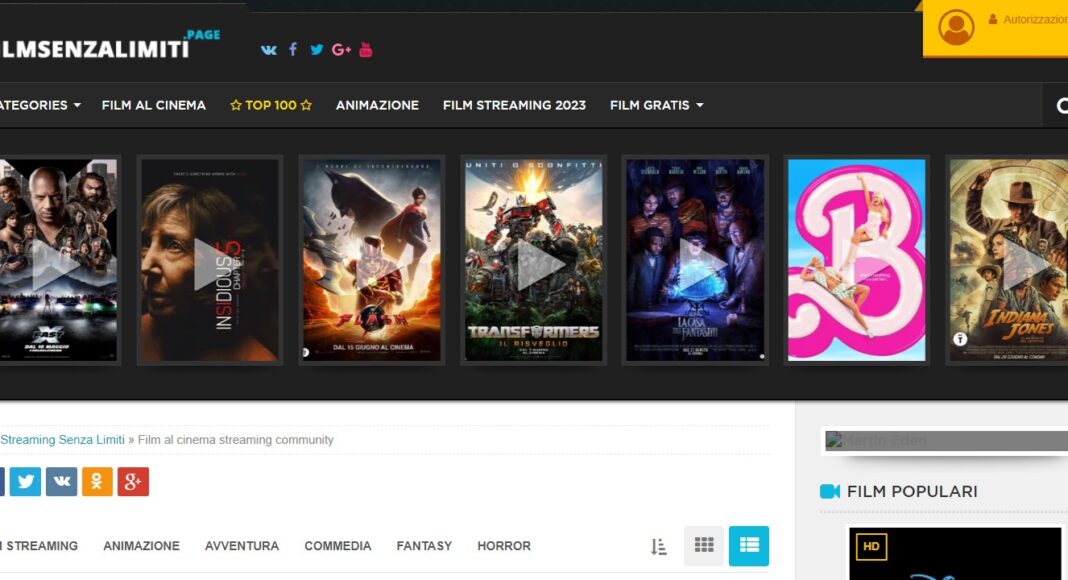
Task: Open the Facebook icon in header
Action: (293, 49)
